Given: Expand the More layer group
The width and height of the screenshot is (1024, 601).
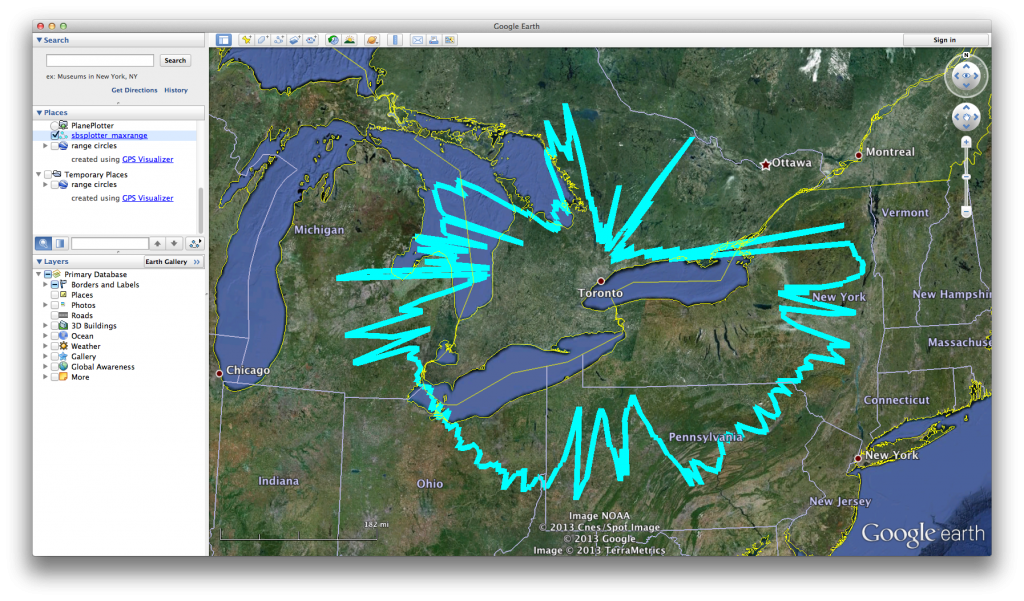Looking at the screenshot, I should (x=45, y=377).
